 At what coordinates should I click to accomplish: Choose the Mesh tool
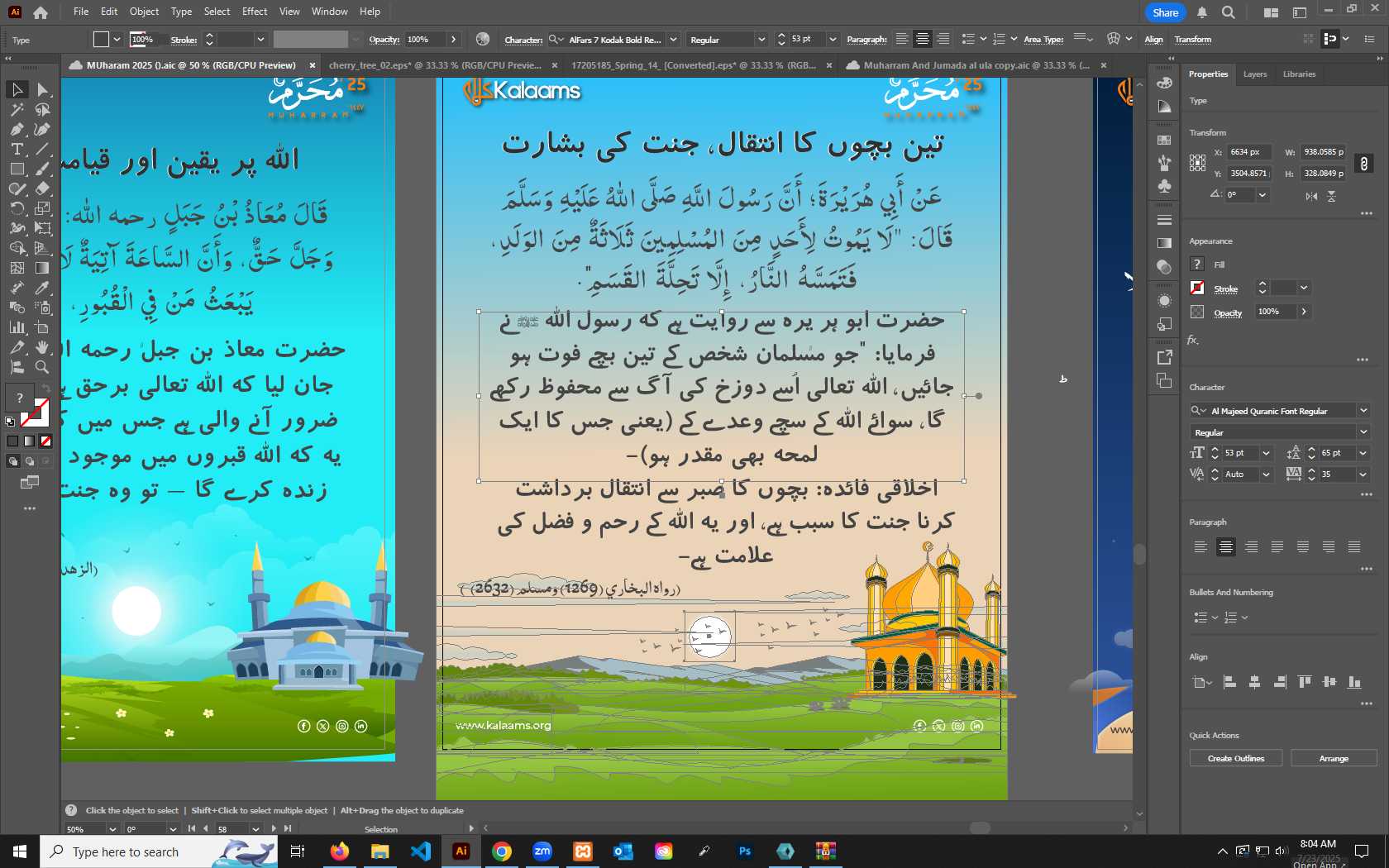coord(17,268)
